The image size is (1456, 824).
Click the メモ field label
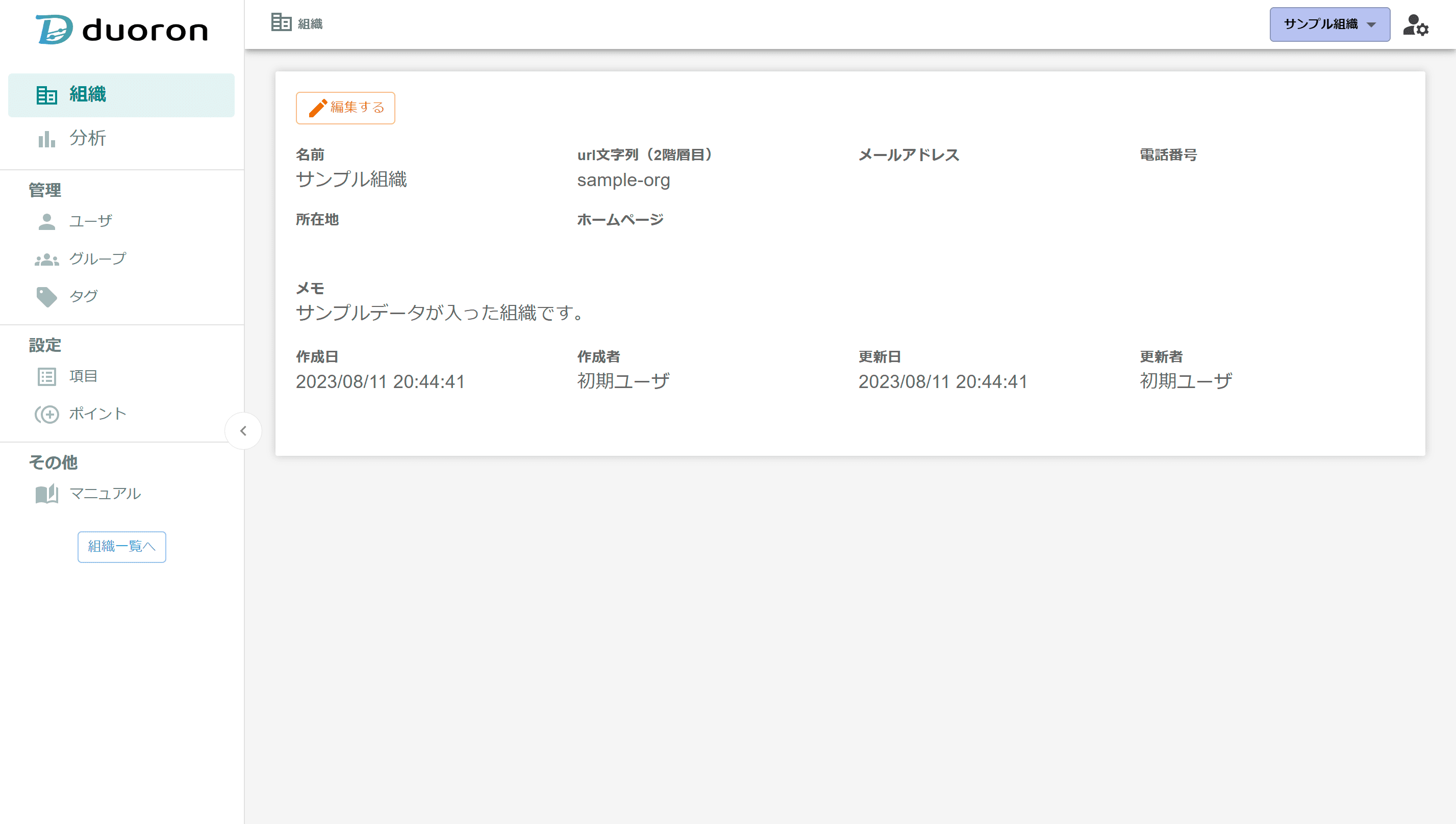tap(310, 288)
